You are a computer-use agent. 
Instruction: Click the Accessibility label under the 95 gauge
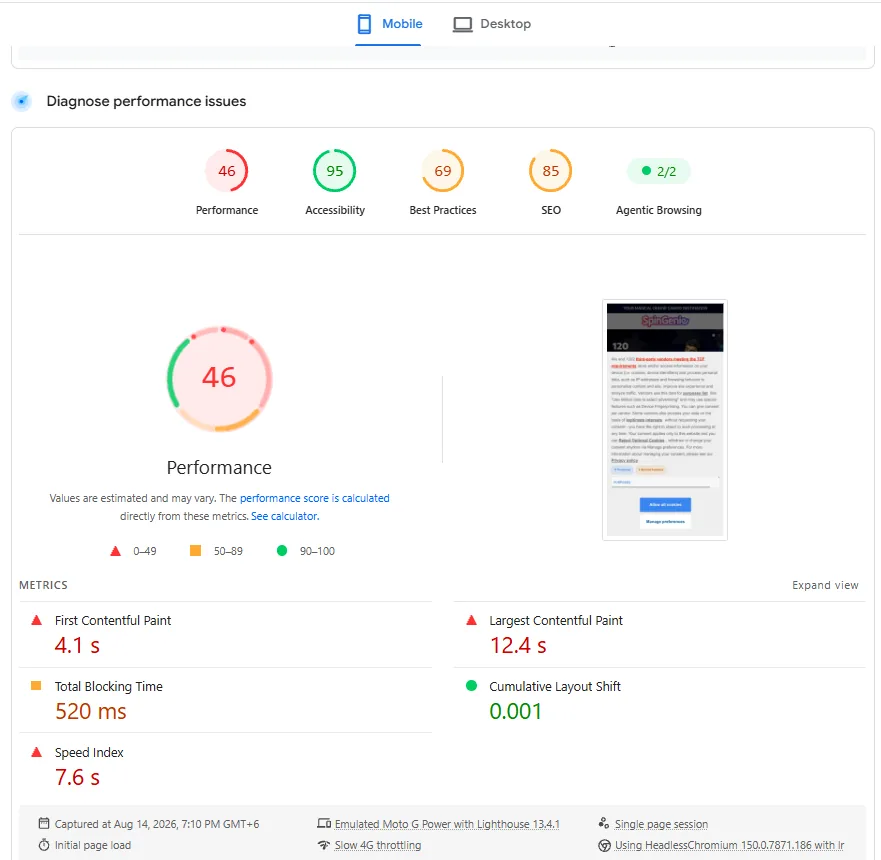(x=335, y=210)
